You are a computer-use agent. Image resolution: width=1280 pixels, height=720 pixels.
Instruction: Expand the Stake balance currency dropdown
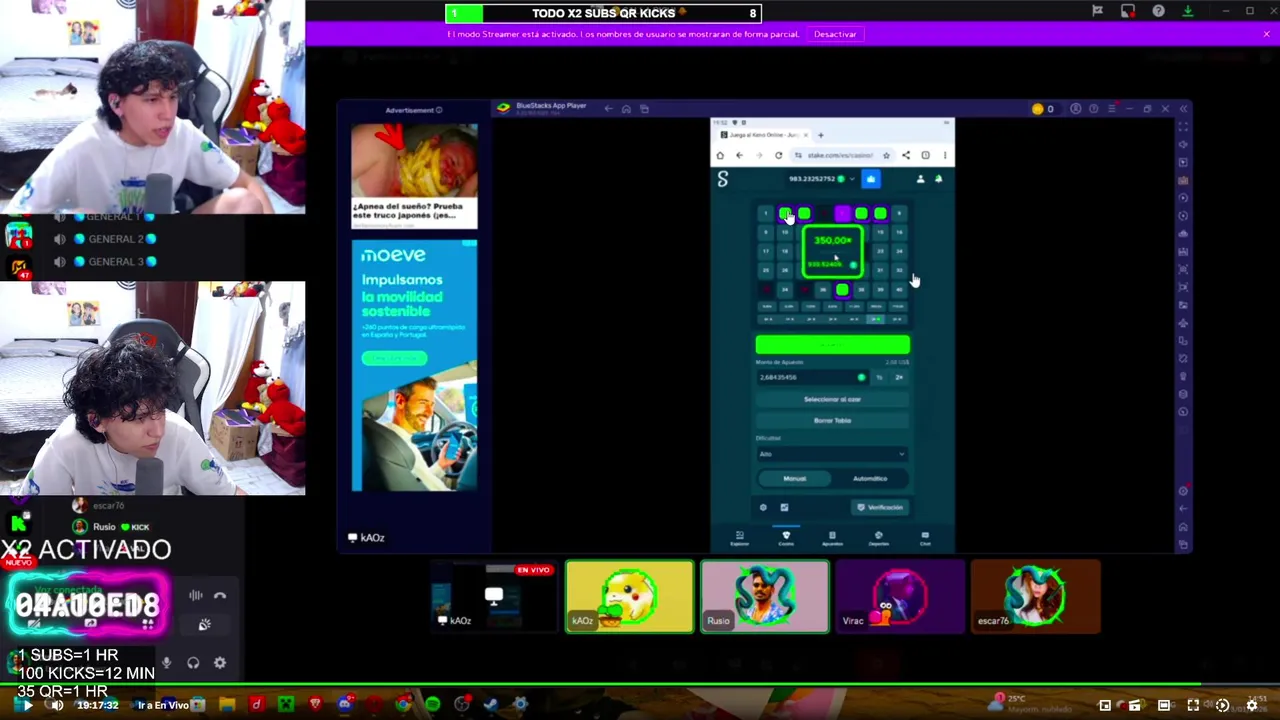tap(852, 179)
